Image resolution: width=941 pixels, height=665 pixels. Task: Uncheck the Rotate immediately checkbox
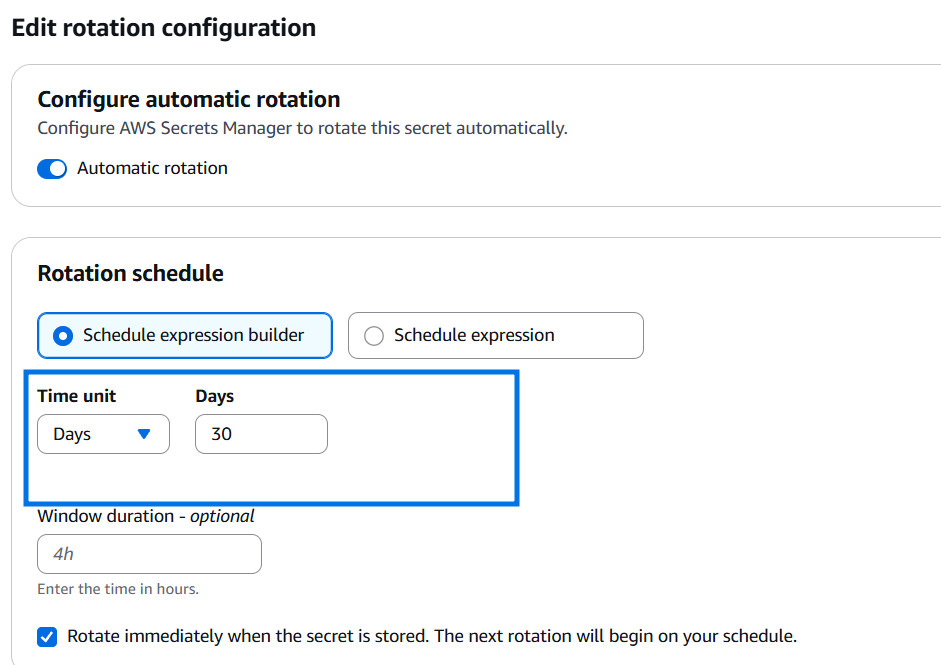coord(47,636)
